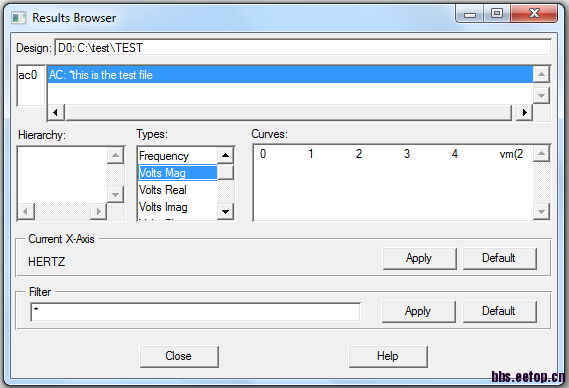This screenshot has width=569, height=388.
Task: Open Help for the Results Browser
Action: click(388, 356)
